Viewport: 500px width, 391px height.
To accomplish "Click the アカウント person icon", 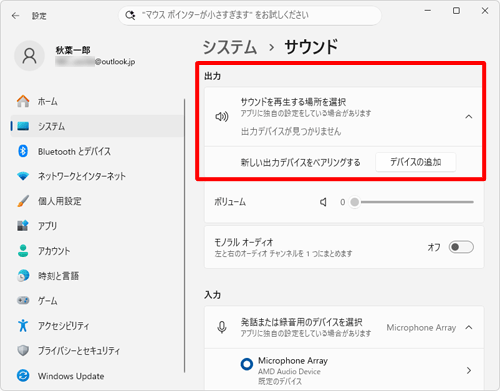I will click(x=23, y=251).
